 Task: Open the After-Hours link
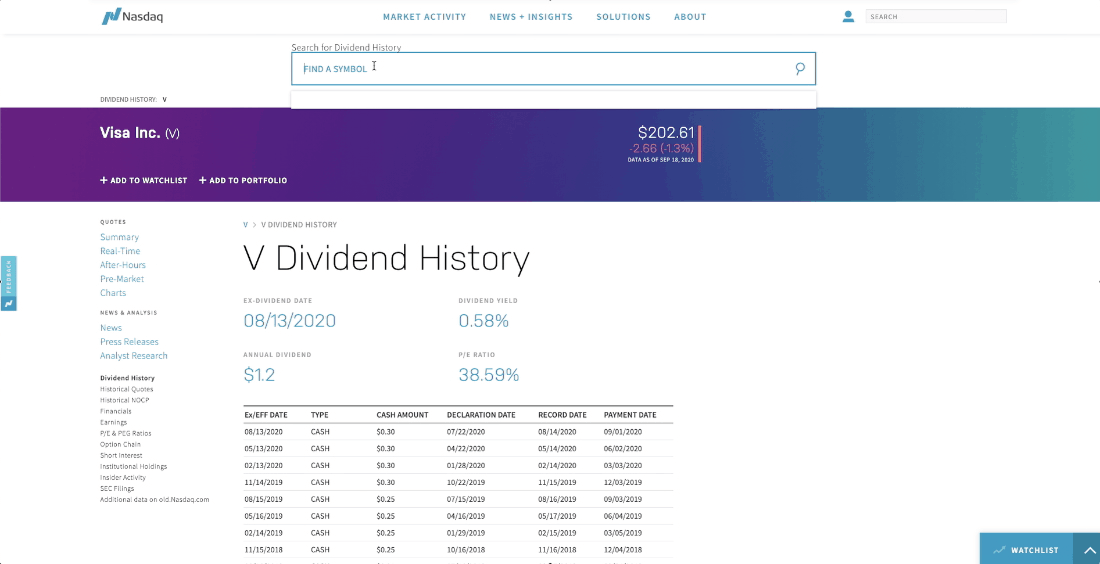123,265
